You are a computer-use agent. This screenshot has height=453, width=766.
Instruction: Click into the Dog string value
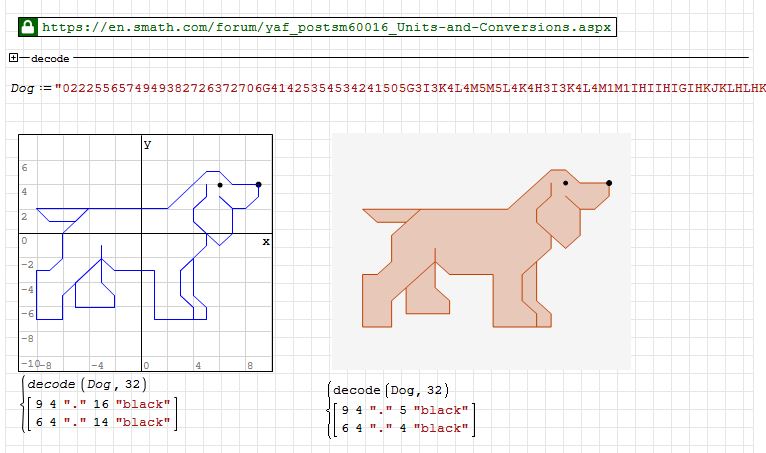point(400,88)
